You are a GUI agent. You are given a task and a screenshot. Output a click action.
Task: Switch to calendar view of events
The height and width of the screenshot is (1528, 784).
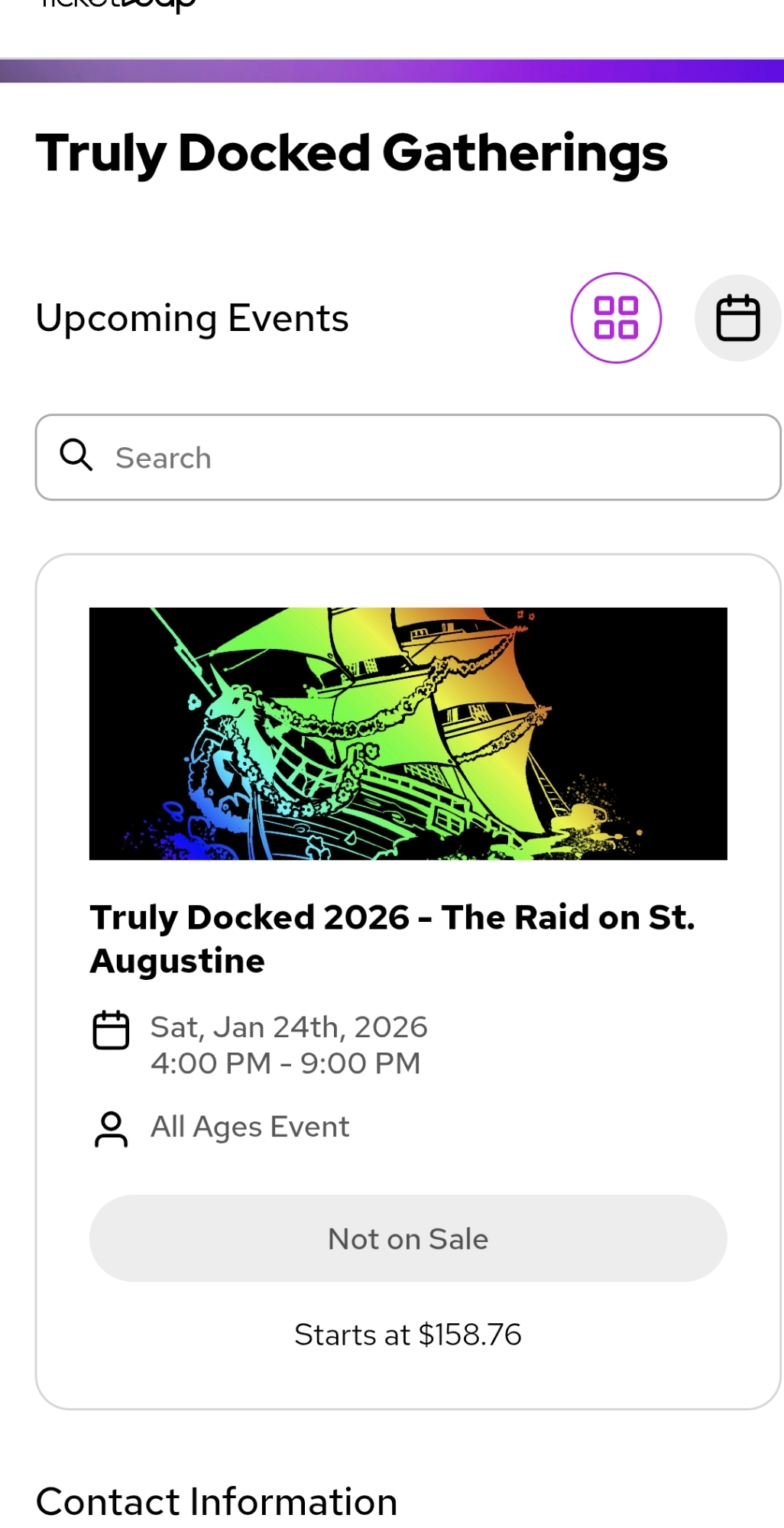coord(737,318)
